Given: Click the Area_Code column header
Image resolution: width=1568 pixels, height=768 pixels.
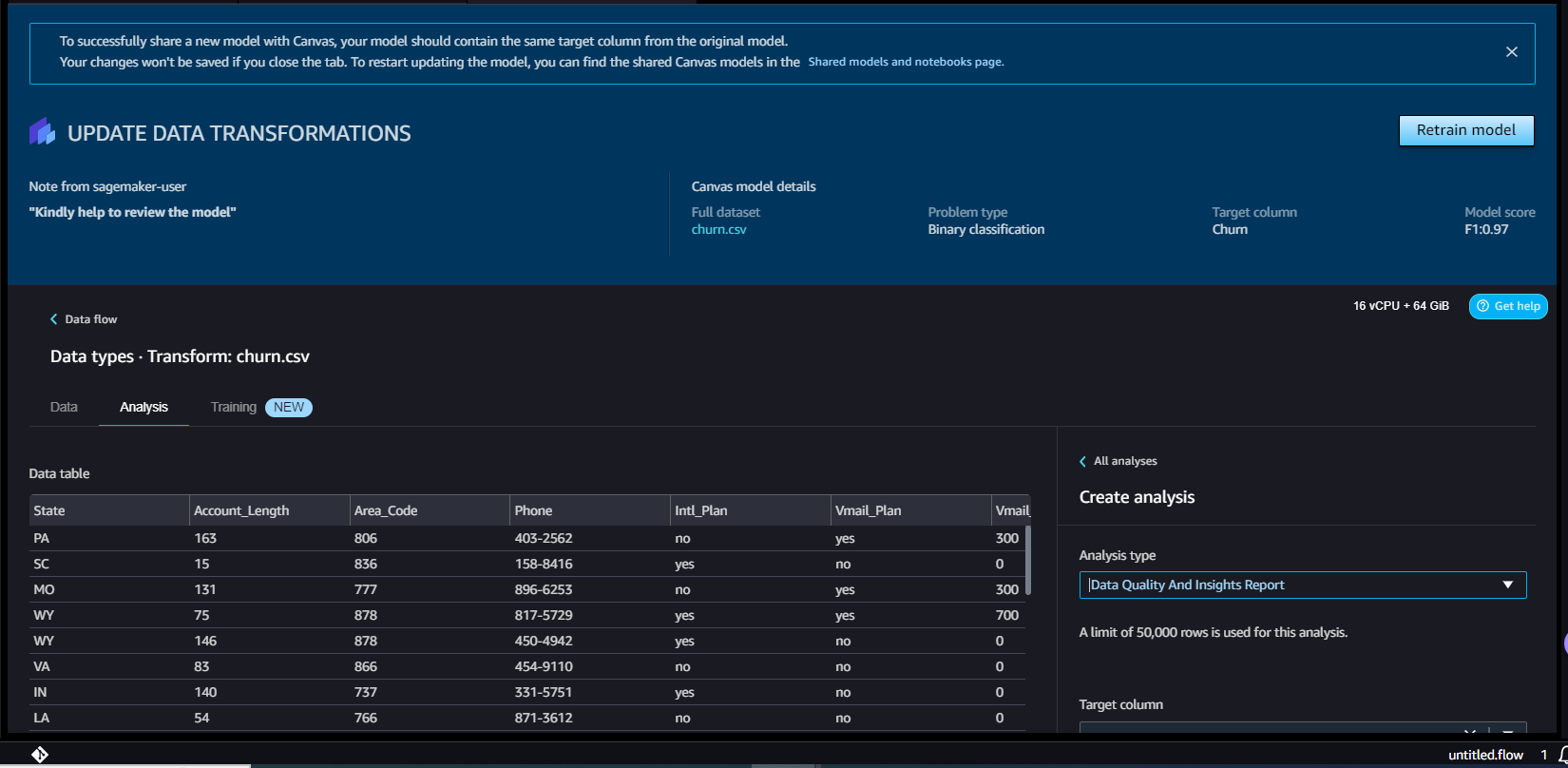Looking at the screenshot, I should (x=430, y=510).
